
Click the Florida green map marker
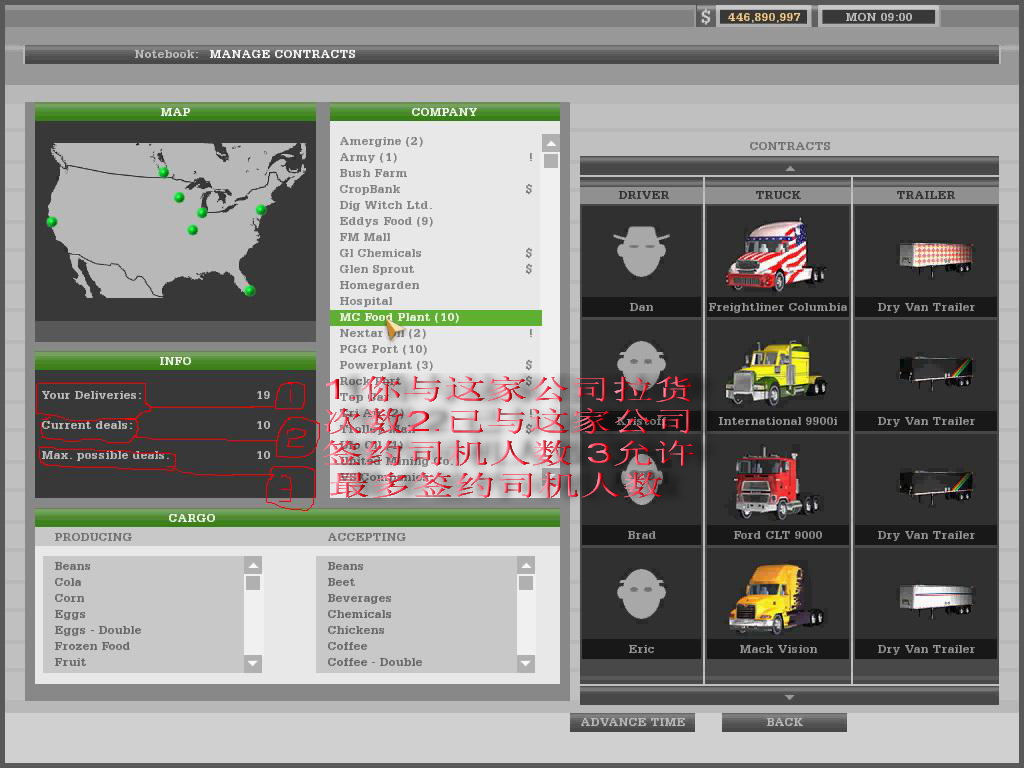tap(249, 291)
